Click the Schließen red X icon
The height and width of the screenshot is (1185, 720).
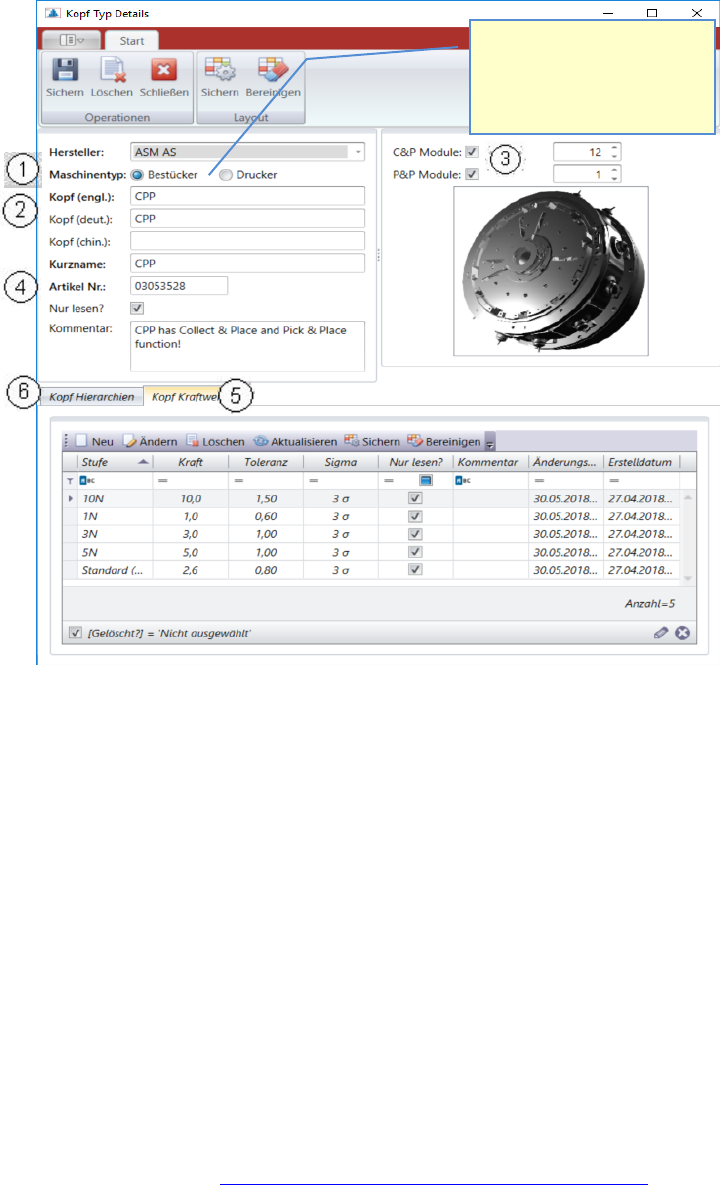[163, 70]
